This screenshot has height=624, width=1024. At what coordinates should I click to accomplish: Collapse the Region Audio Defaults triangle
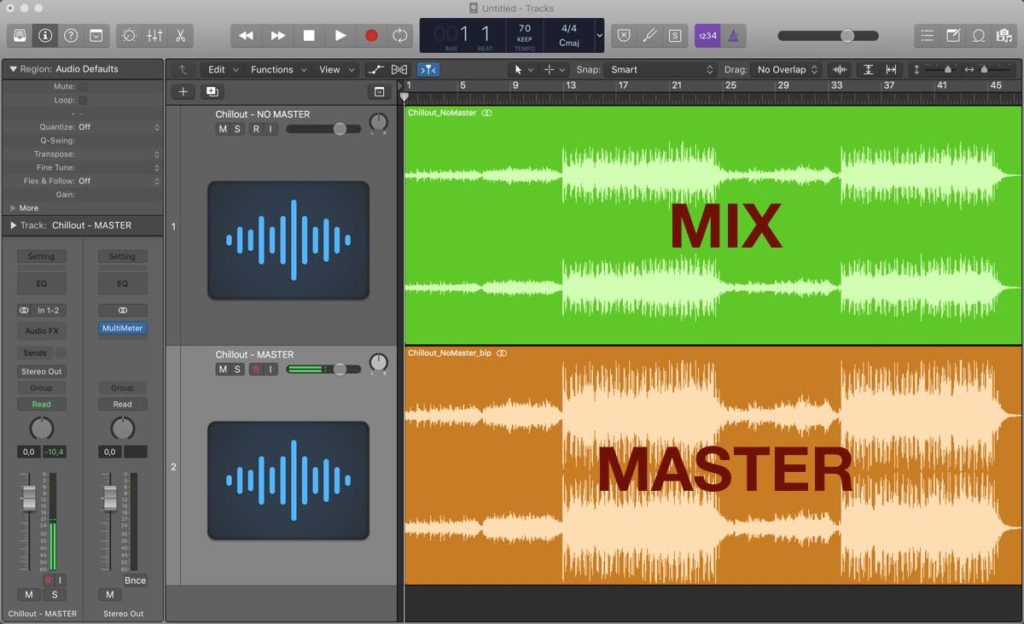[12, 69]
